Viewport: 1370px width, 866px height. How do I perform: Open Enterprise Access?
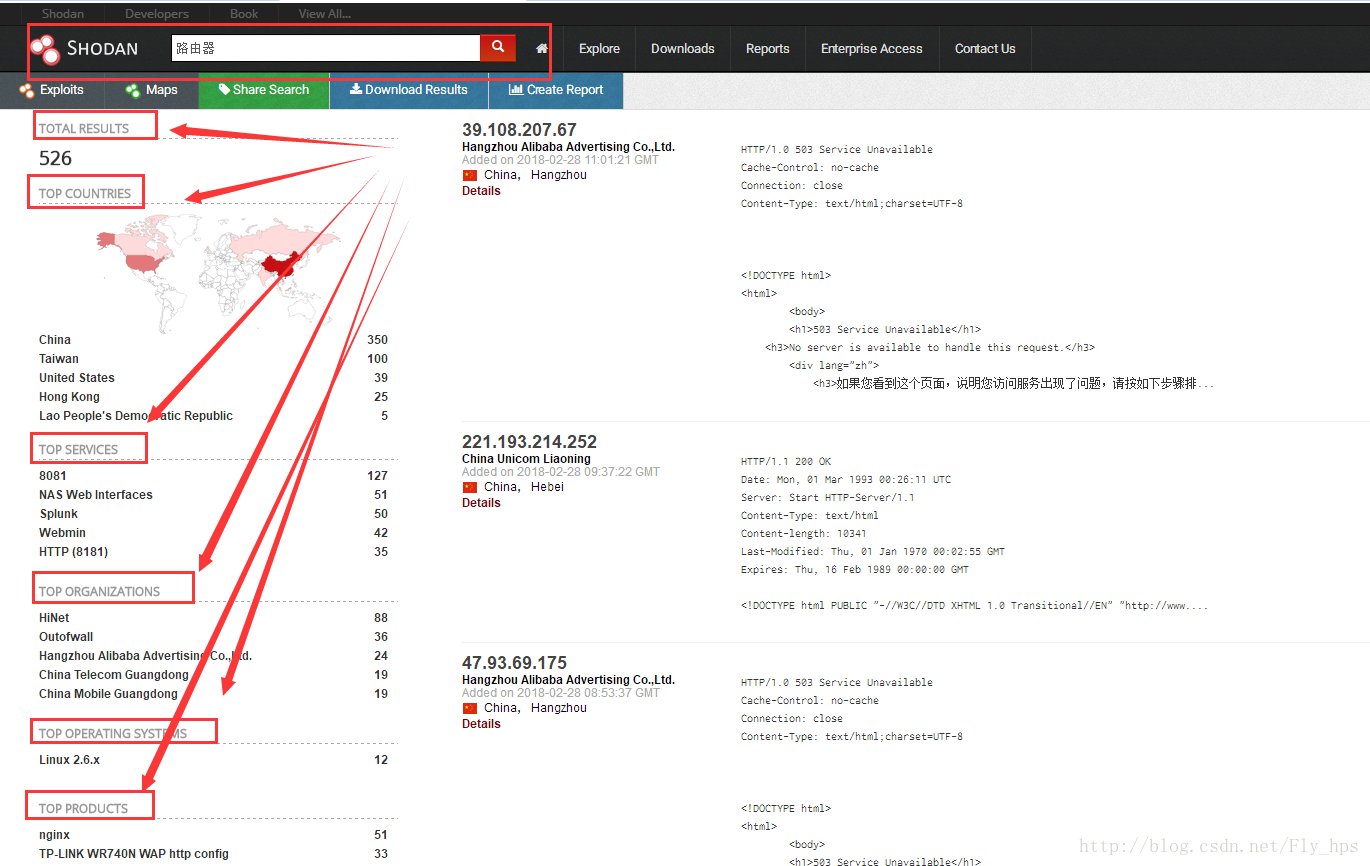pos(872,48)
